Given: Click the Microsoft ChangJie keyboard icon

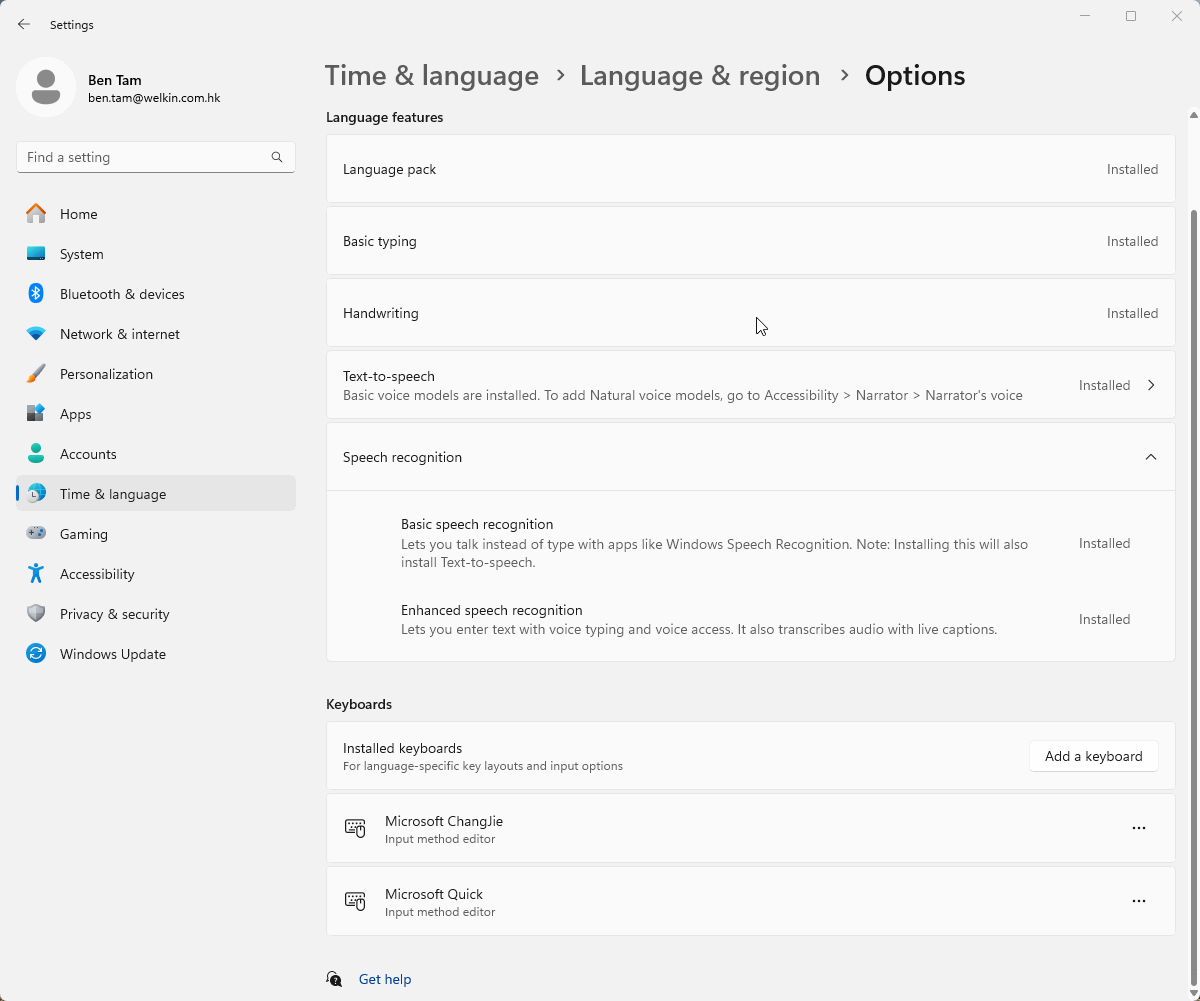Looking at the screenshot, I should (x=355, y=828).
